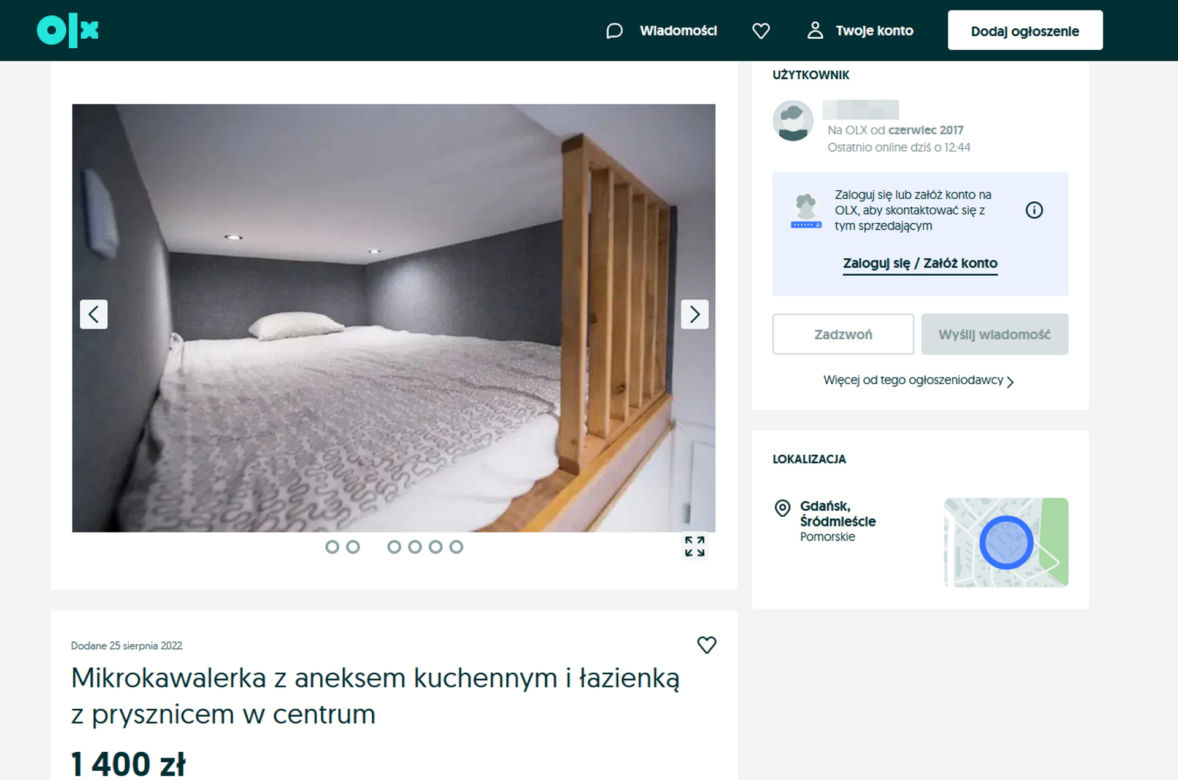
Task: Open the info icon in login notice
Action: point(1034,210)
